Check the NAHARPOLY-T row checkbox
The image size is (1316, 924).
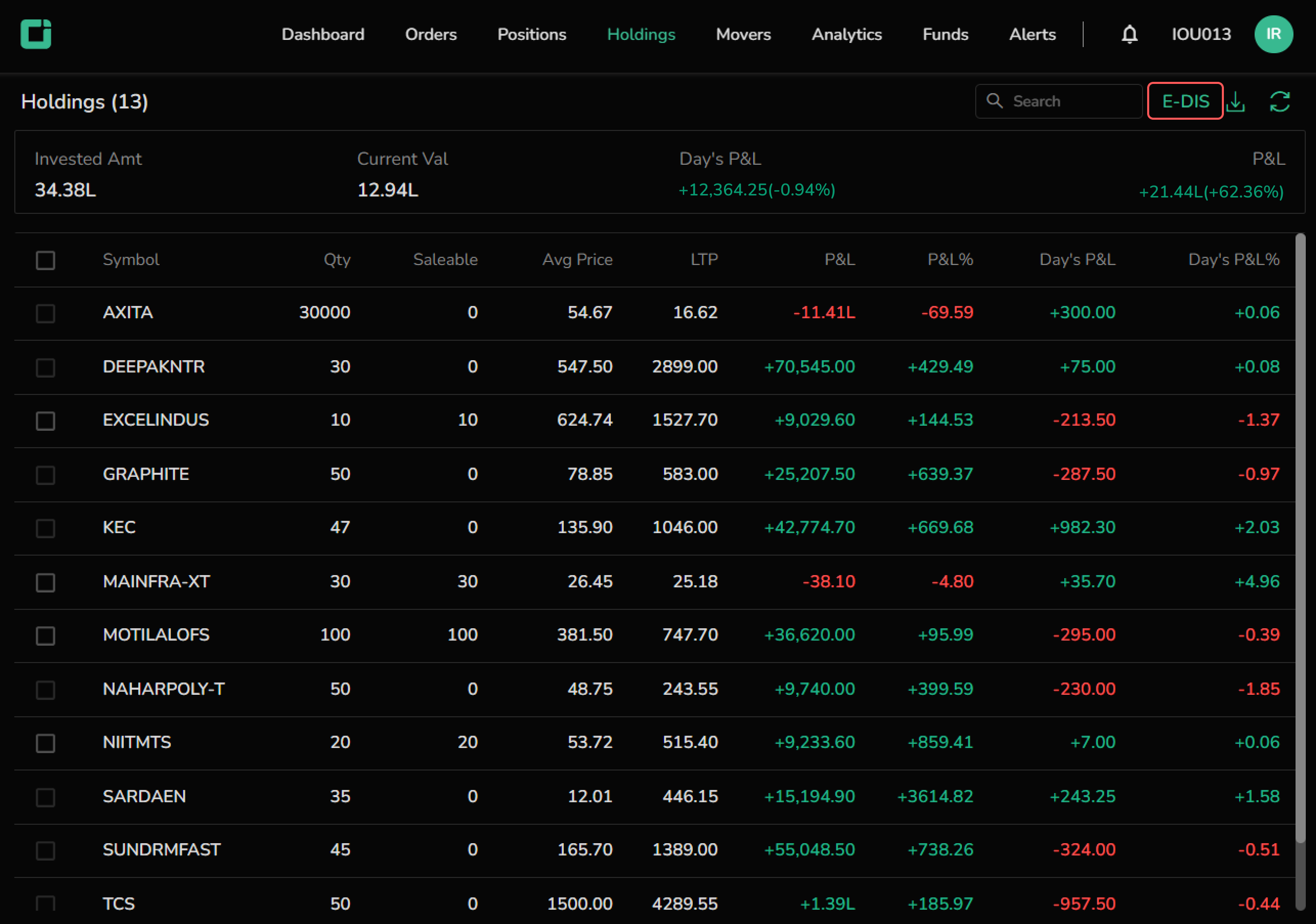[x=45, y=690]
